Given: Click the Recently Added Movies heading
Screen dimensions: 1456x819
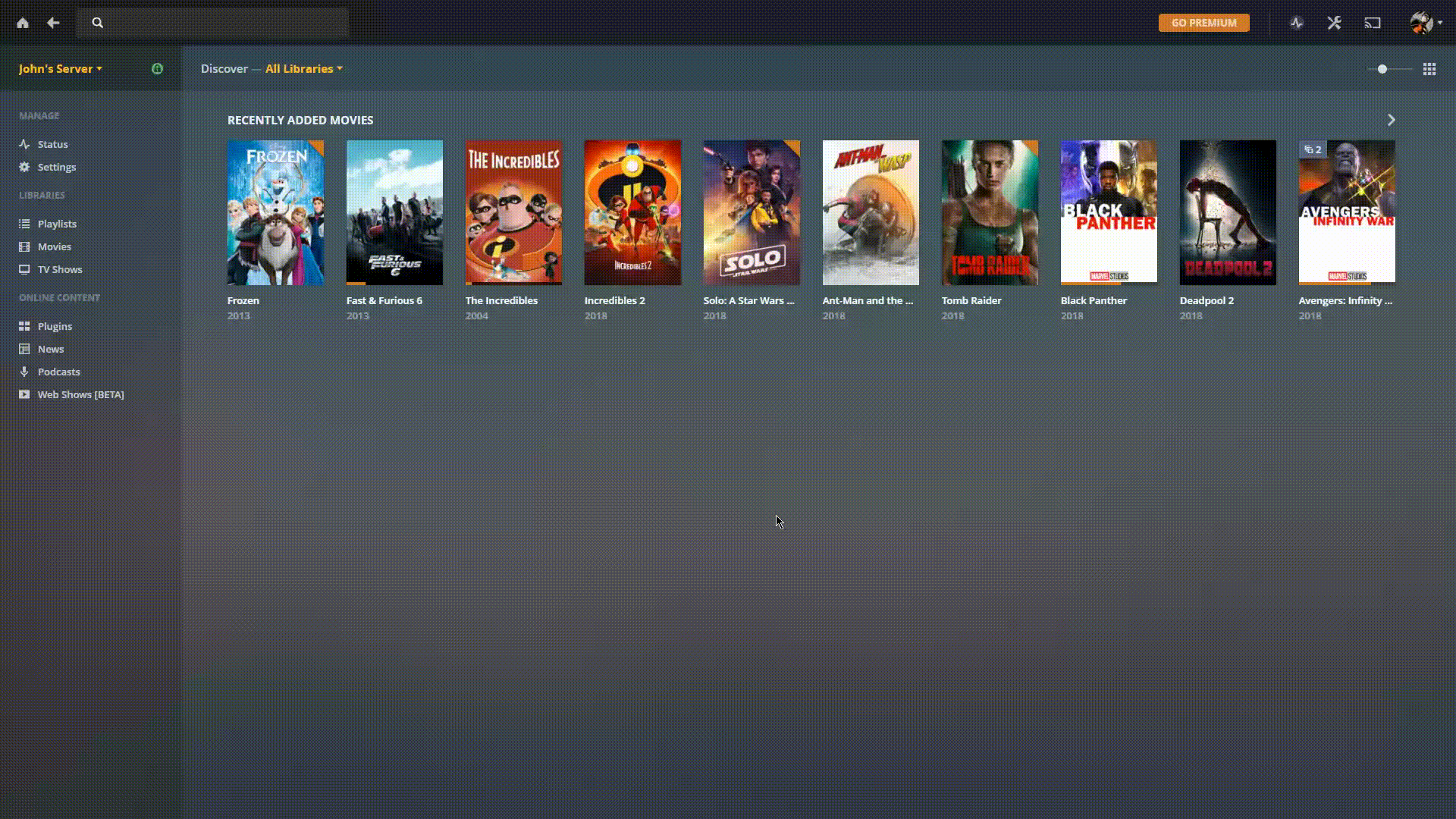Looking at the screenshot, I should (x=300, y=120).
